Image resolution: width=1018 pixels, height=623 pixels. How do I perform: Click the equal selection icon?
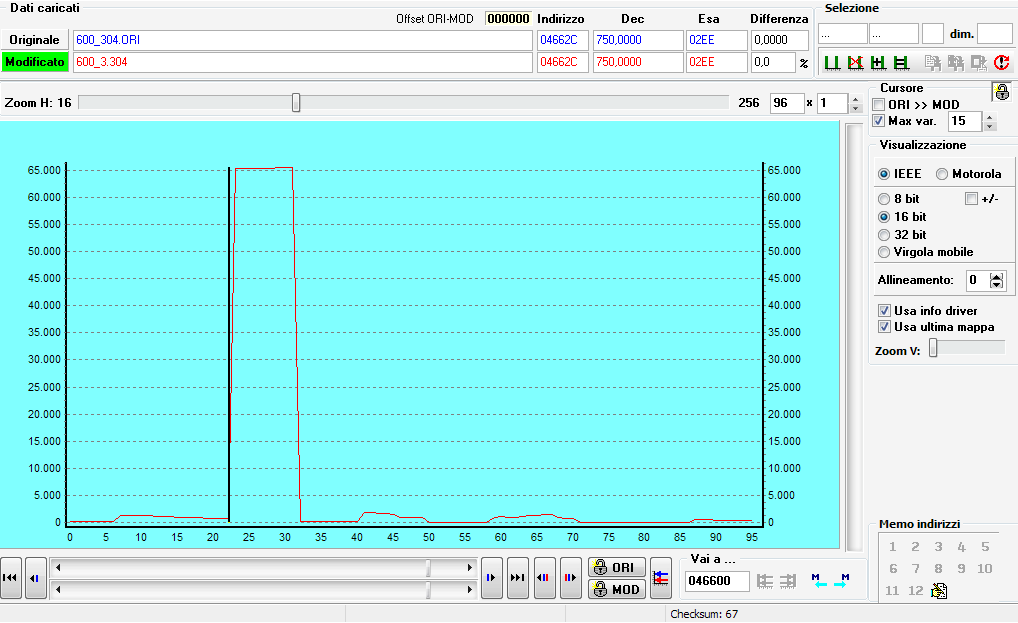(900, 62)
